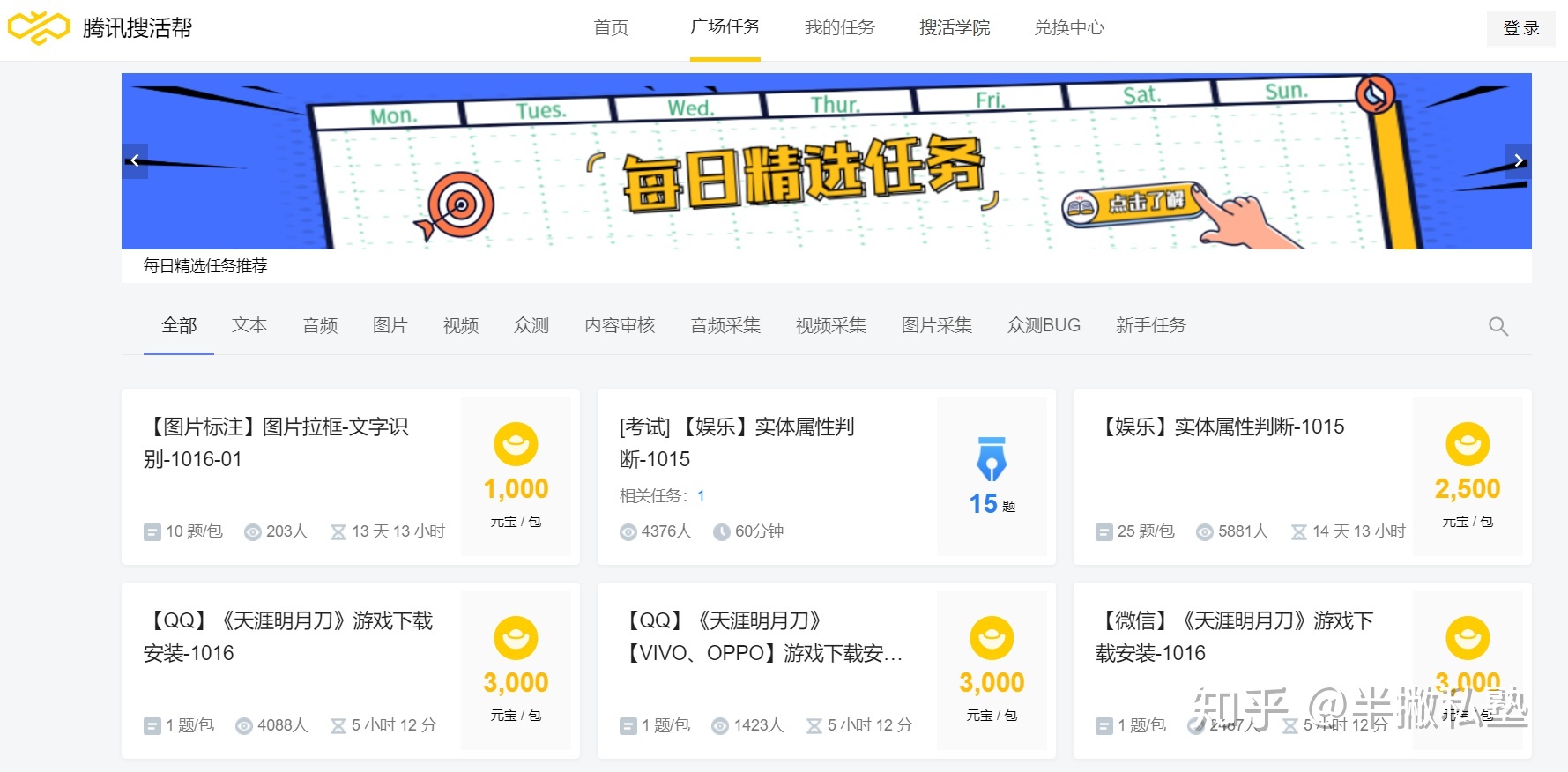Click gold ingot icon on 微信 task card
Viewport: 1568px width, 772px height.
pos(1468,638)
